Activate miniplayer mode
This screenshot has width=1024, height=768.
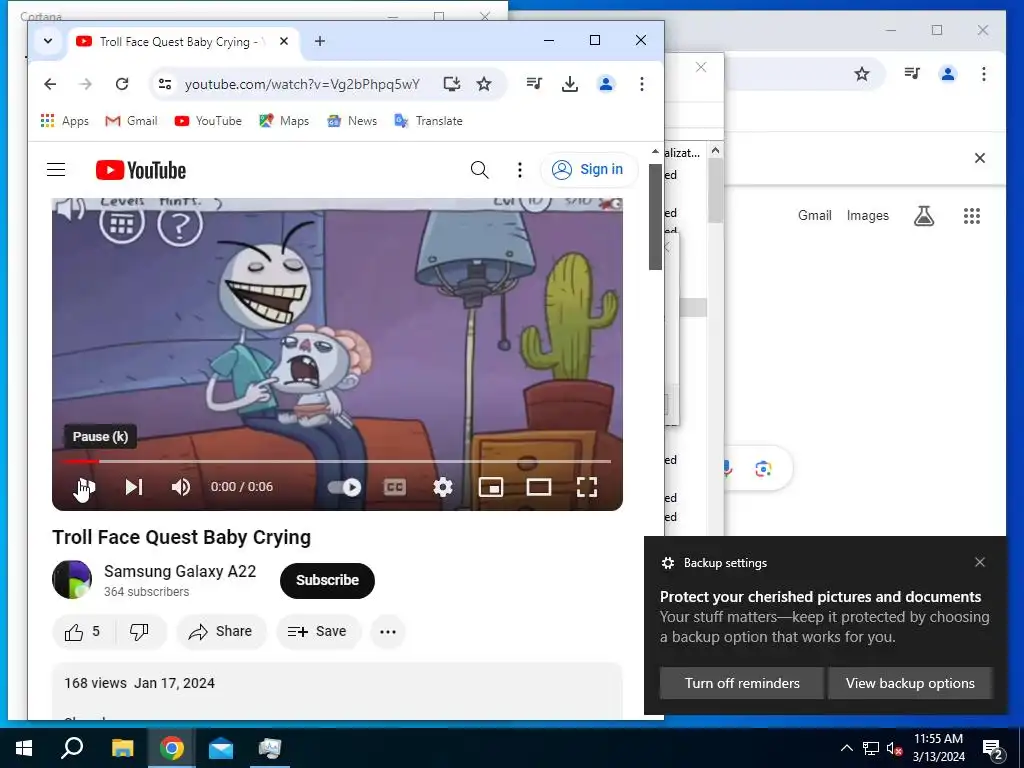490,487
